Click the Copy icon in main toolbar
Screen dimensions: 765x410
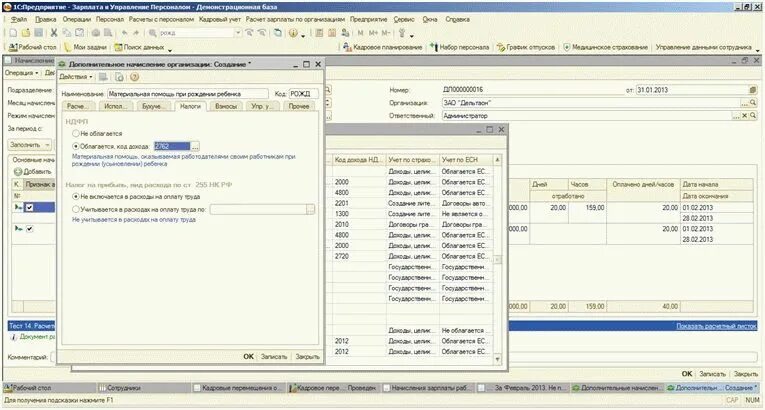[66, 33]
